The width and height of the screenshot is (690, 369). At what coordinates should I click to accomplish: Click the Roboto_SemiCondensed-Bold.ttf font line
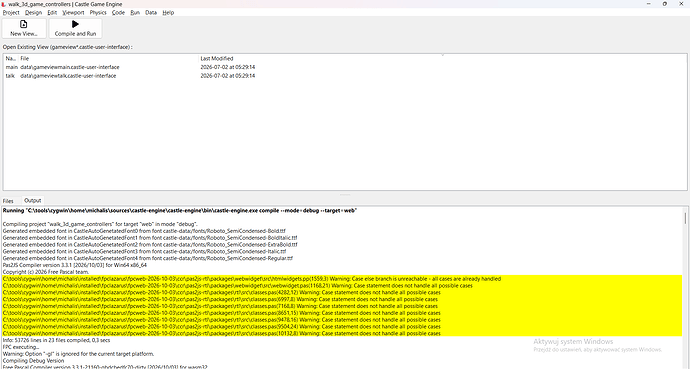point(144,231)
